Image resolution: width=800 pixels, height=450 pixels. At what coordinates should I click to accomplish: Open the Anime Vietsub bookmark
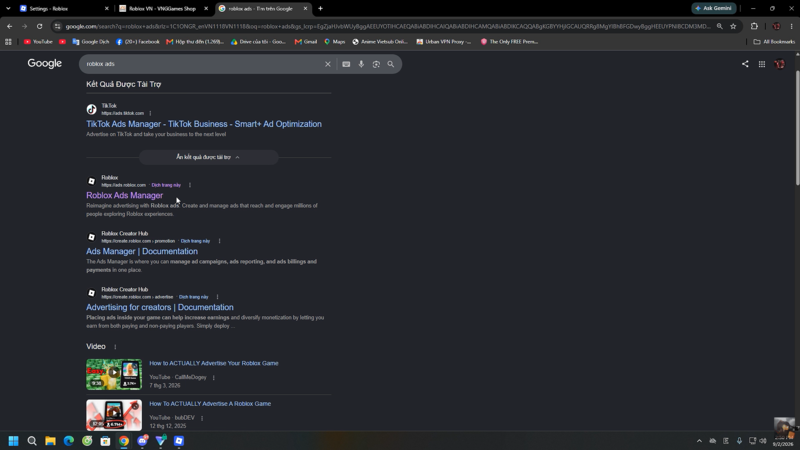[x=380, y=42]
